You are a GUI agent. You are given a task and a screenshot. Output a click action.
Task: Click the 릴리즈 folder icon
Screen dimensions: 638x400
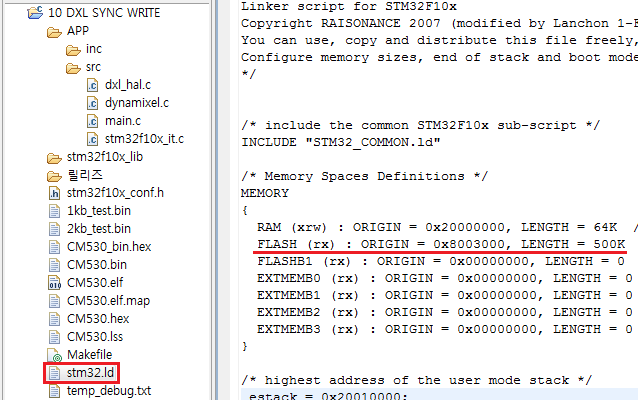coord(55,175)
